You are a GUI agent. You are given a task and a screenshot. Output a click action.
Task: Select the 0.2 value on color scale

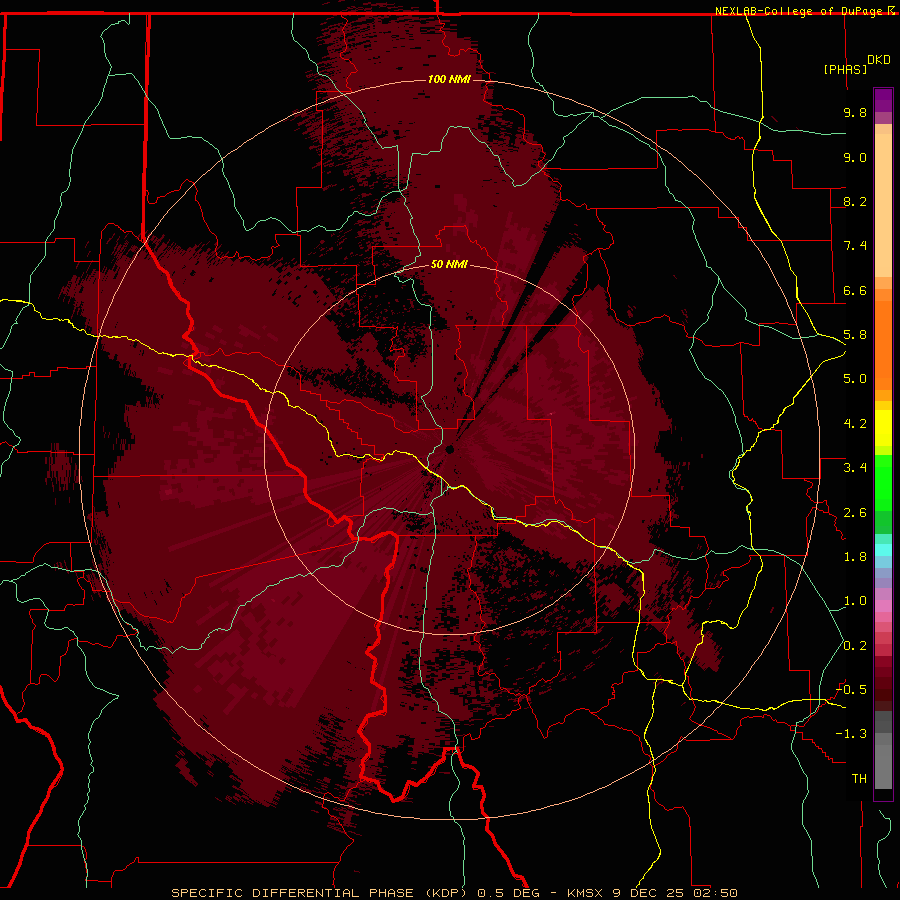point(855,646)
